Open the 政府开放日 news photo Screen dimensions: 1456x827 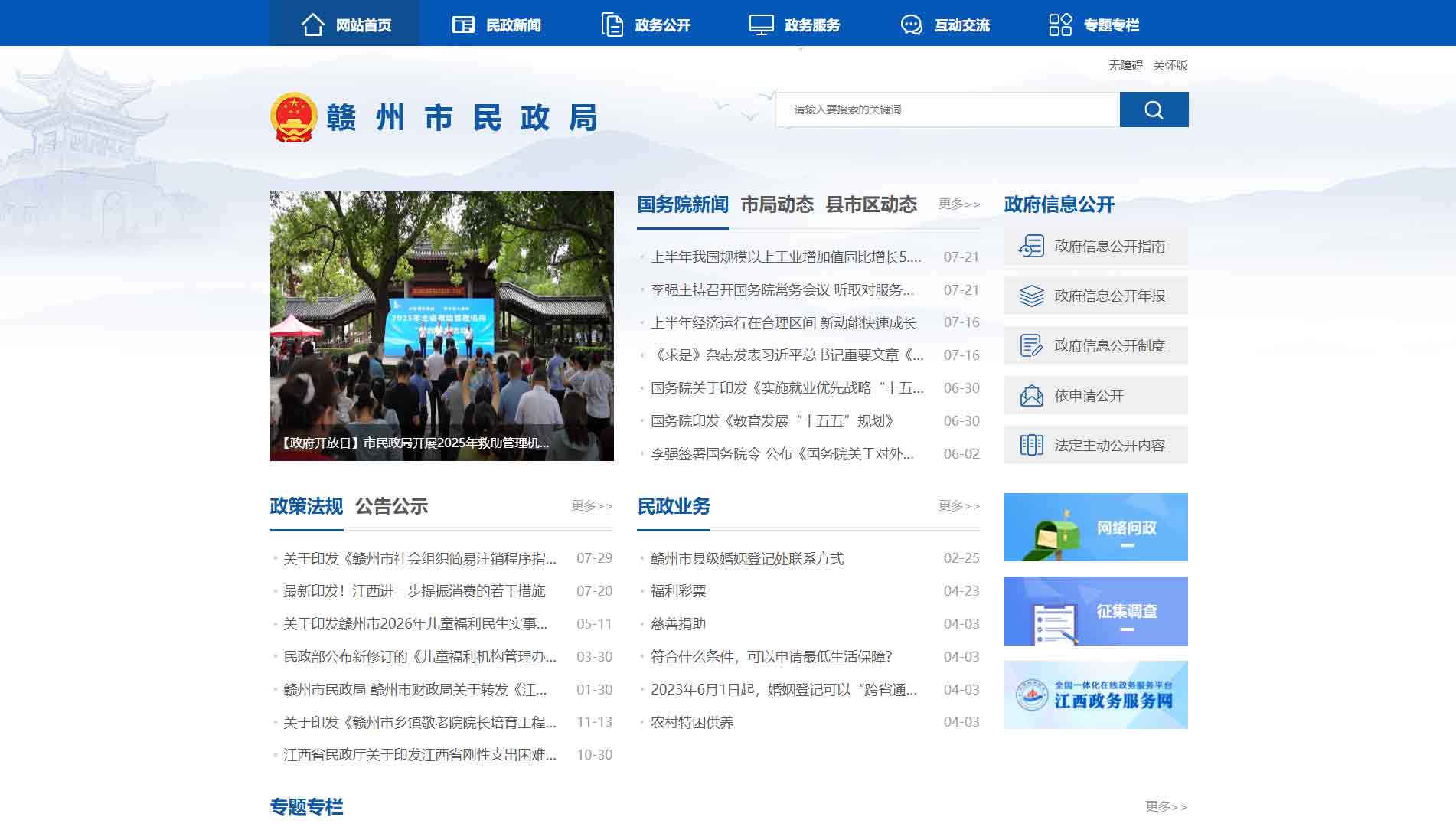442,326
